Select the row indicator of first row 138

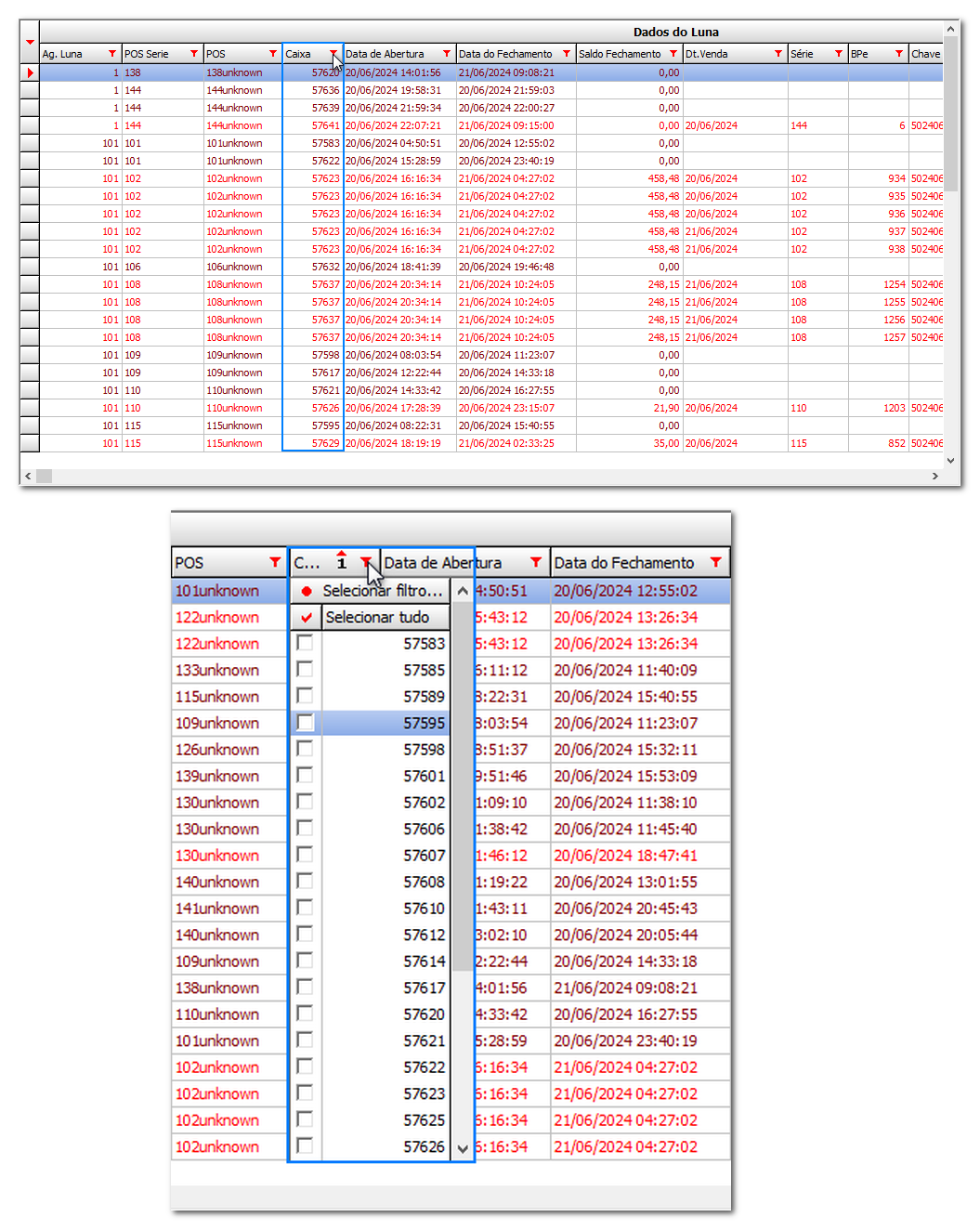[x=30, y=72]
